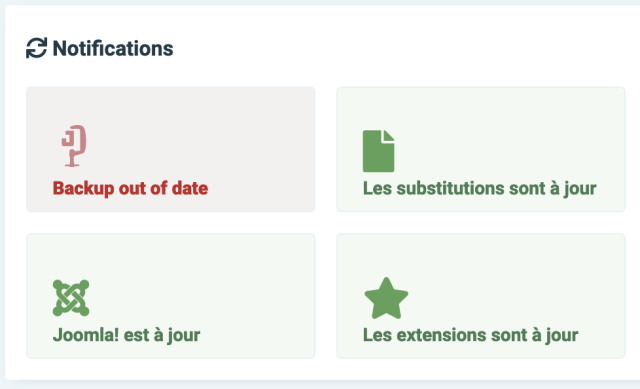Click the refresh arrows icon beside Notifications
This screenshot has width=640, height=389.
coord(36,48)
